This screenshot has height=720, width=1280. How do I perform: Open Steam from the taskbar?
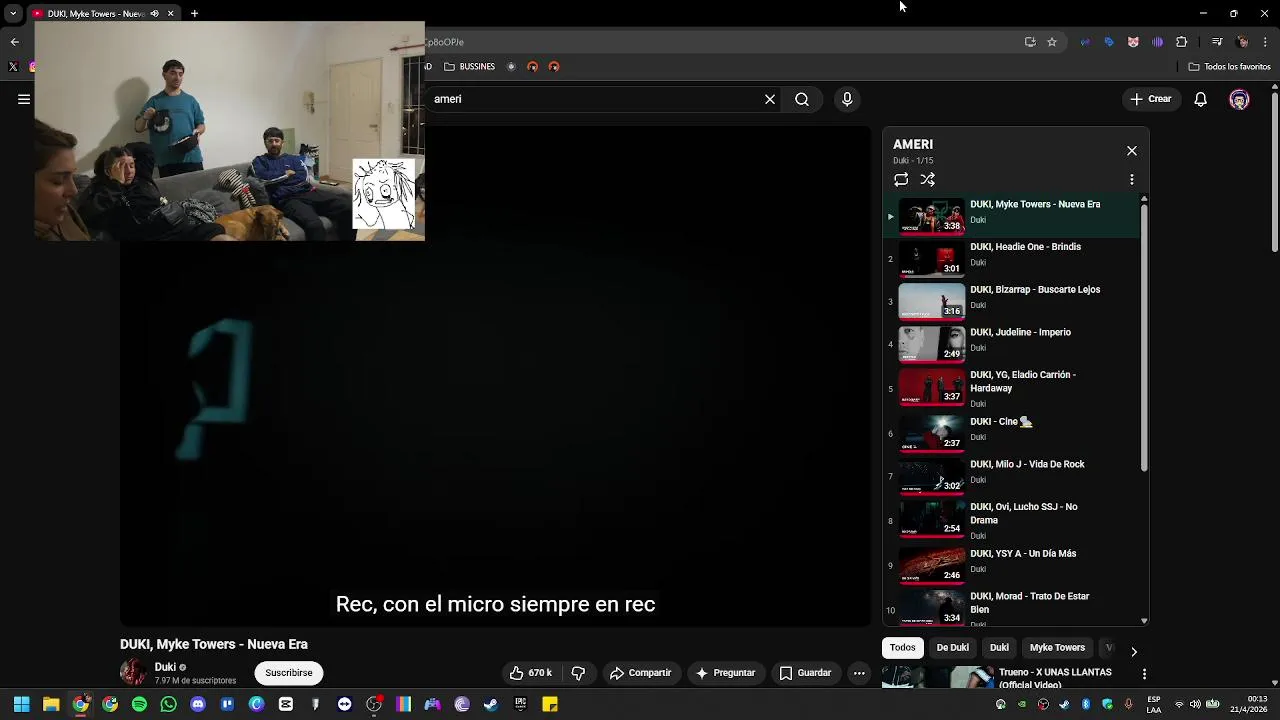pos(490,704)
